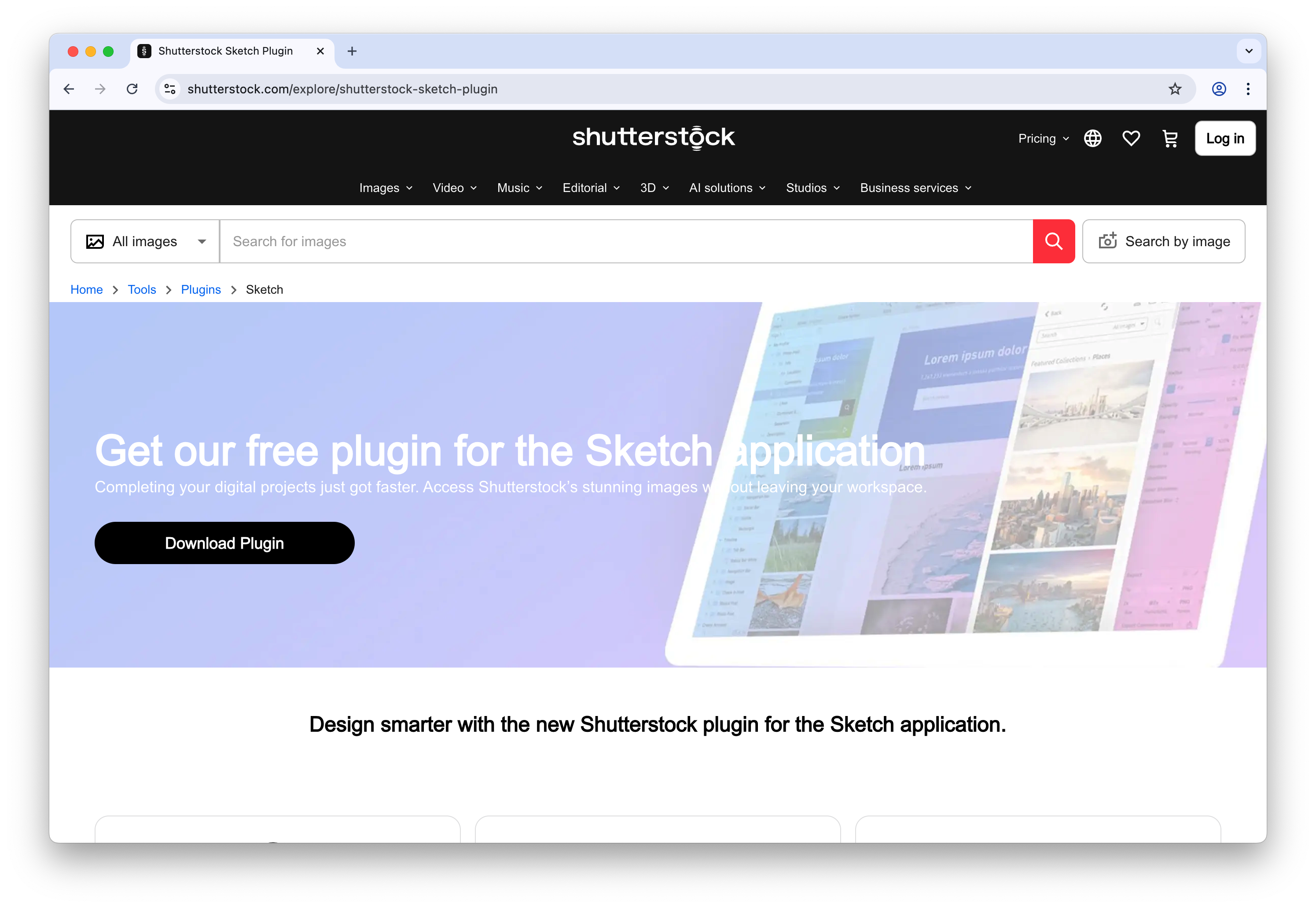
Task: Open the All images media type dropdown
Action: point(144,241)
